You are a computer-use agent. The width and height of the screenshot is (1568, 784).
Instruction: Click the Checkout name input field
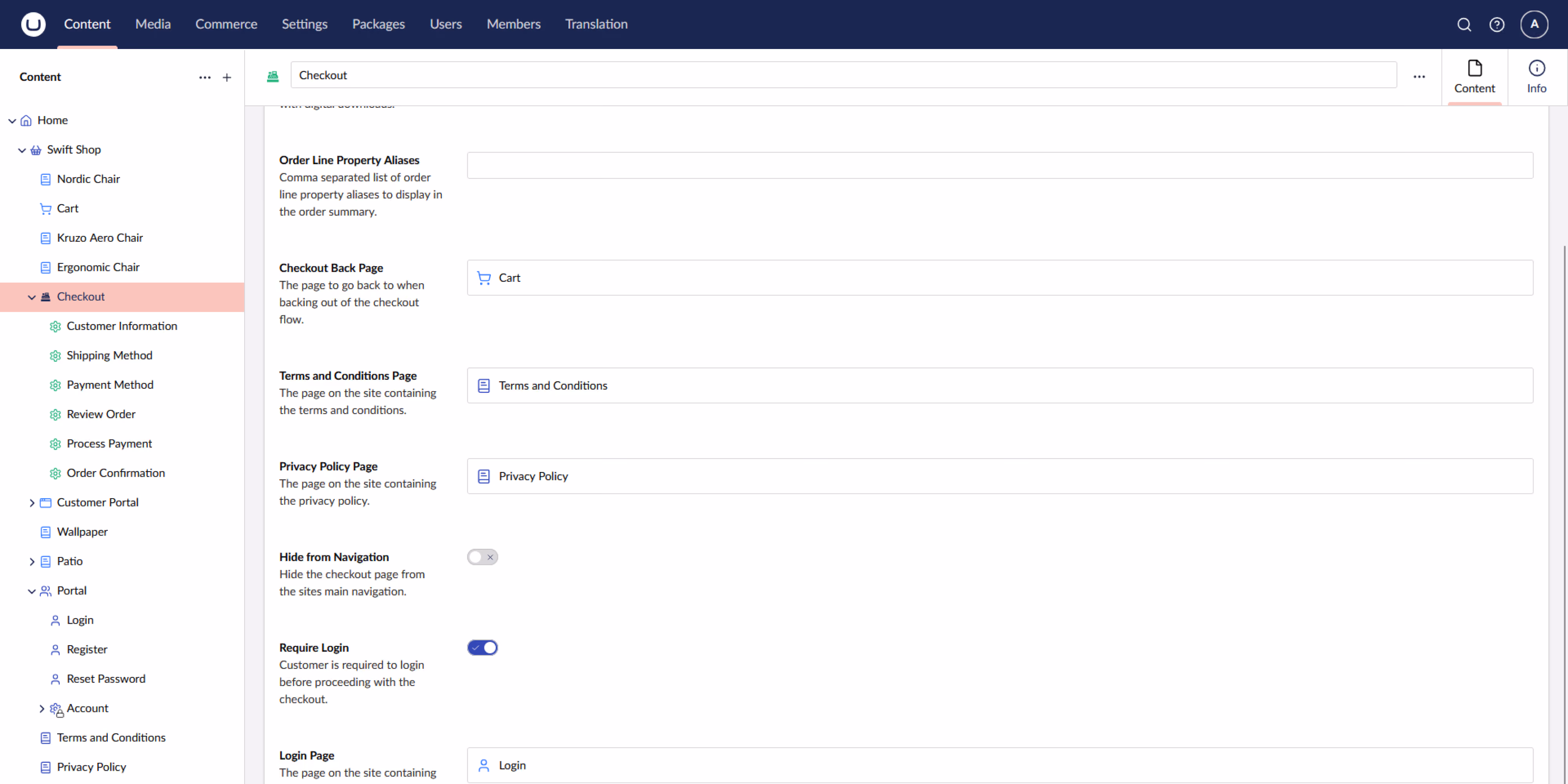(x=843, y=75)
